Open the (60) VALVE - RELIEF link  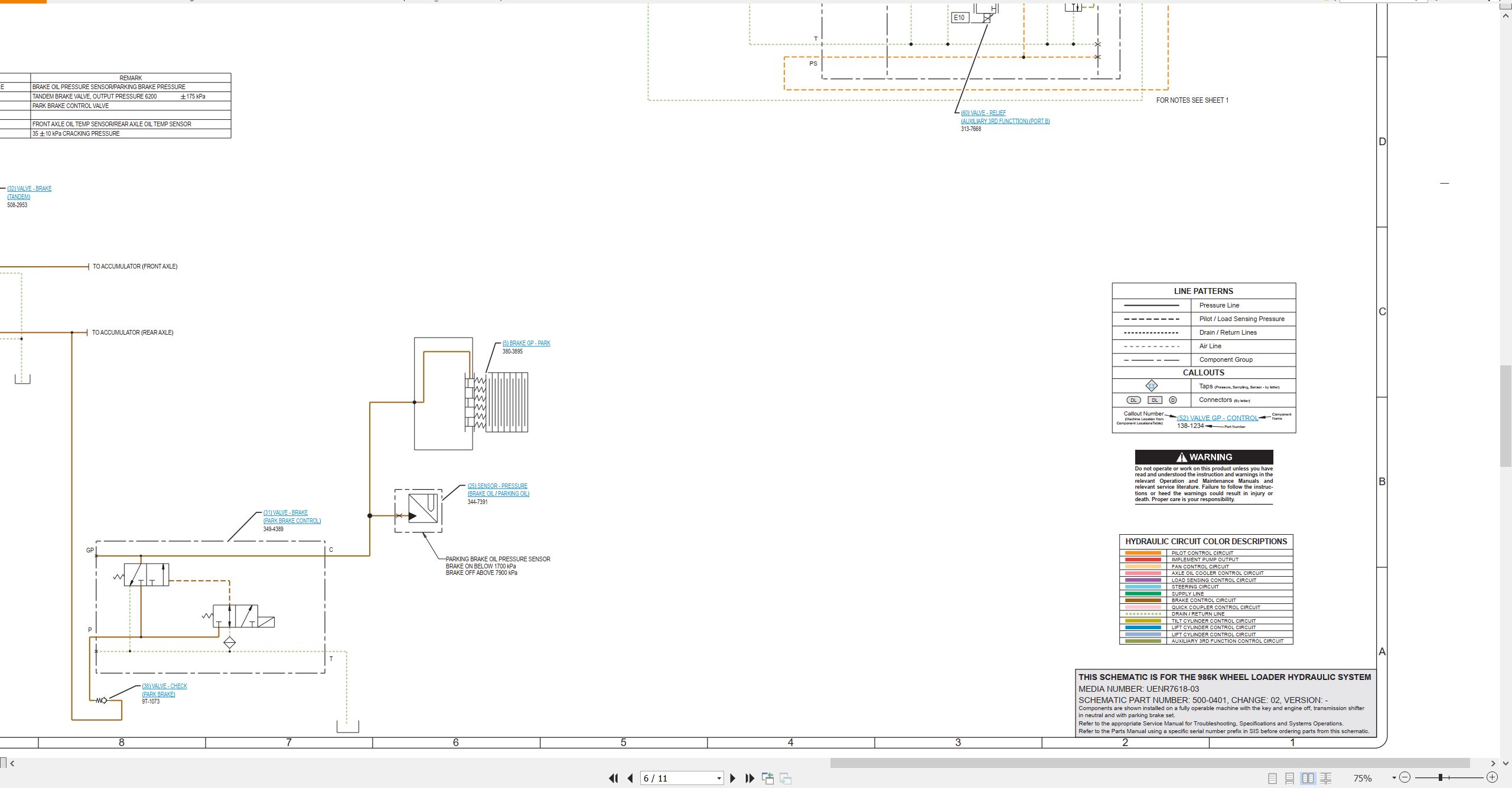1005,117
